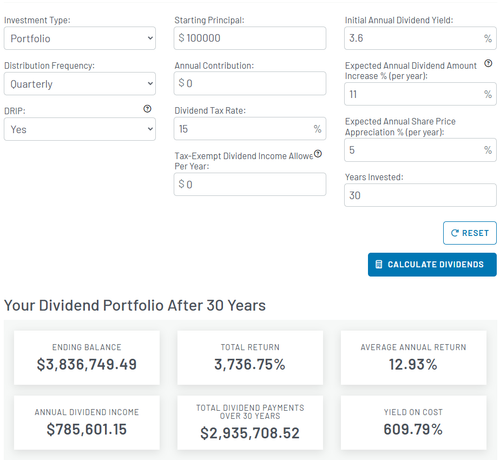This screenshot has width=500, height=460.
Task: Click the Years Invested input field
Action: click(x=420, y=195)
